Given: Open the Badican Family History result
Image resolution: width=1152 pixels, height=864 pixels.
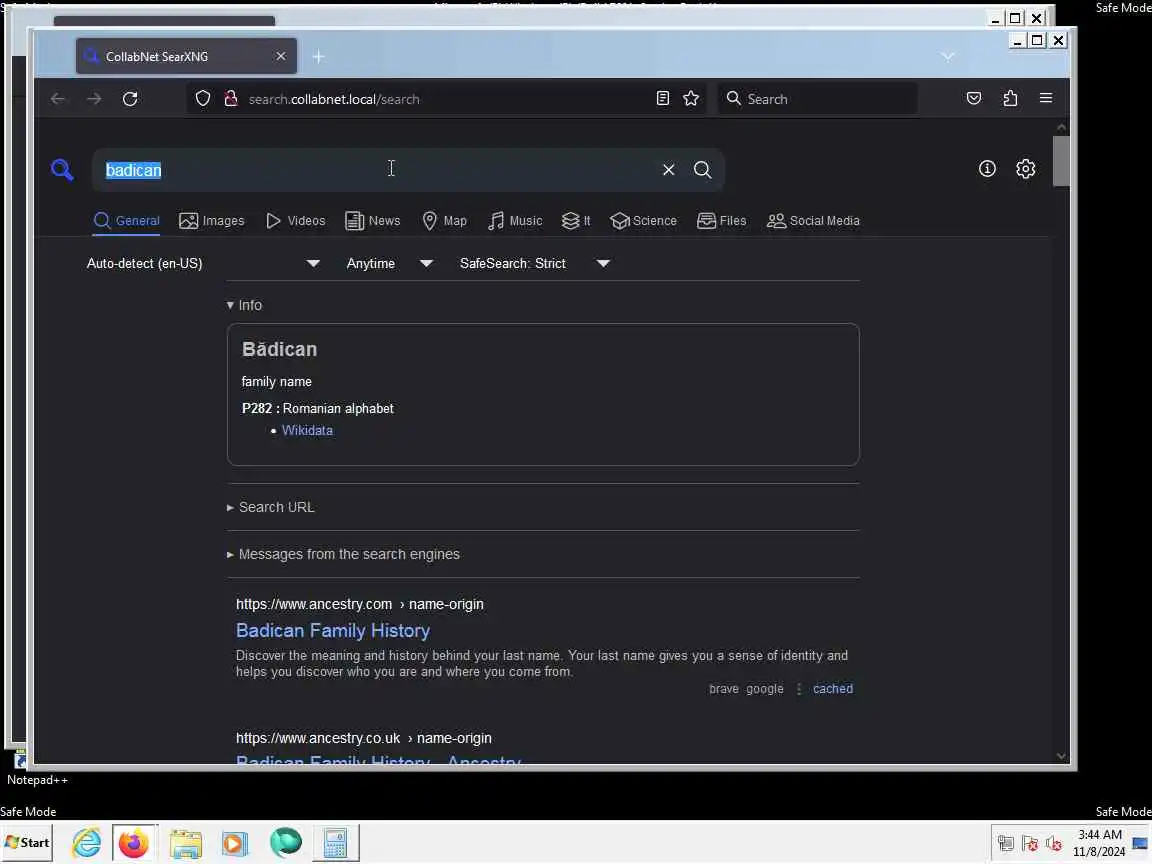Looking at the screenshot, I should point(333,630).
